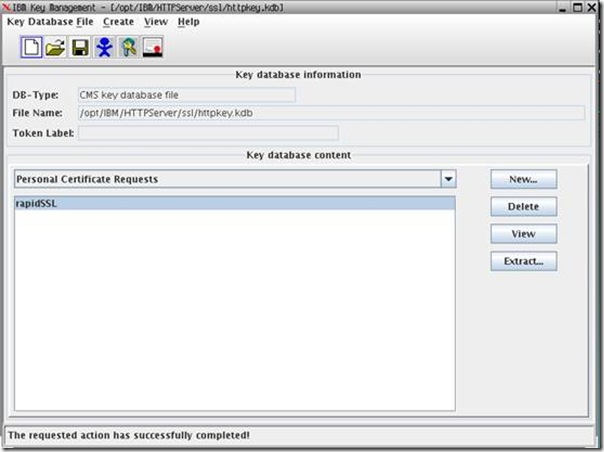
Task: Click the File Name field showing httpkey.kdb
Action: point(331,113)
